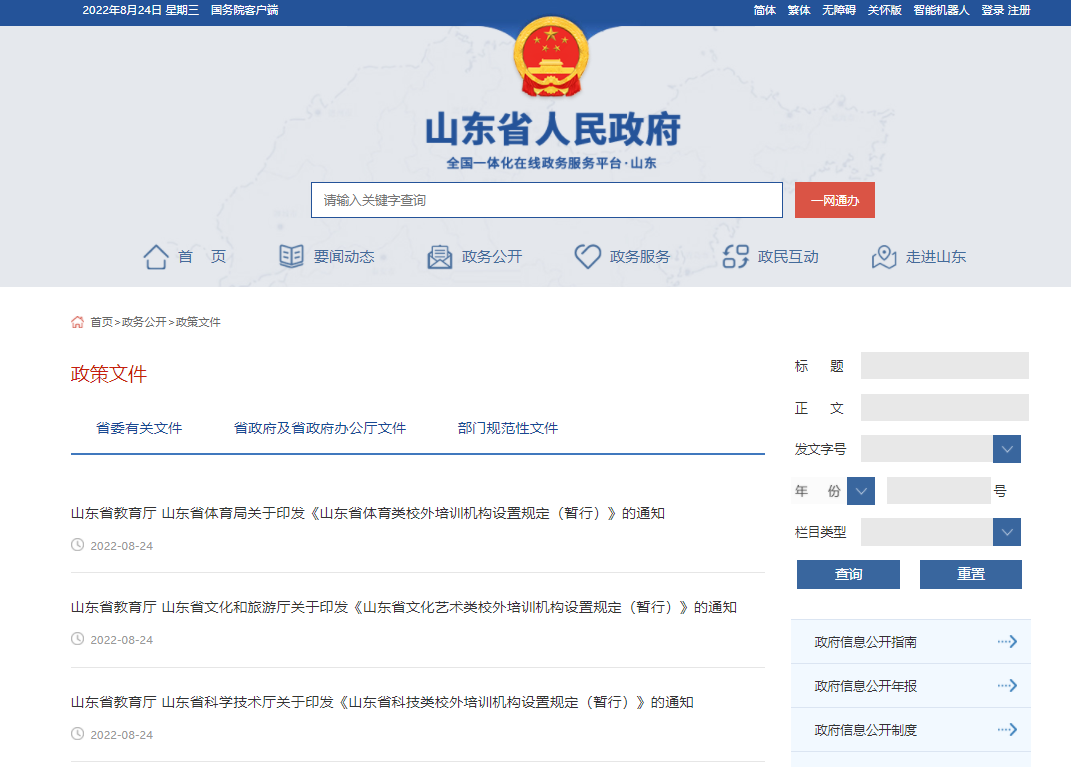Open 政民互动 navigation item

point(788,257)
